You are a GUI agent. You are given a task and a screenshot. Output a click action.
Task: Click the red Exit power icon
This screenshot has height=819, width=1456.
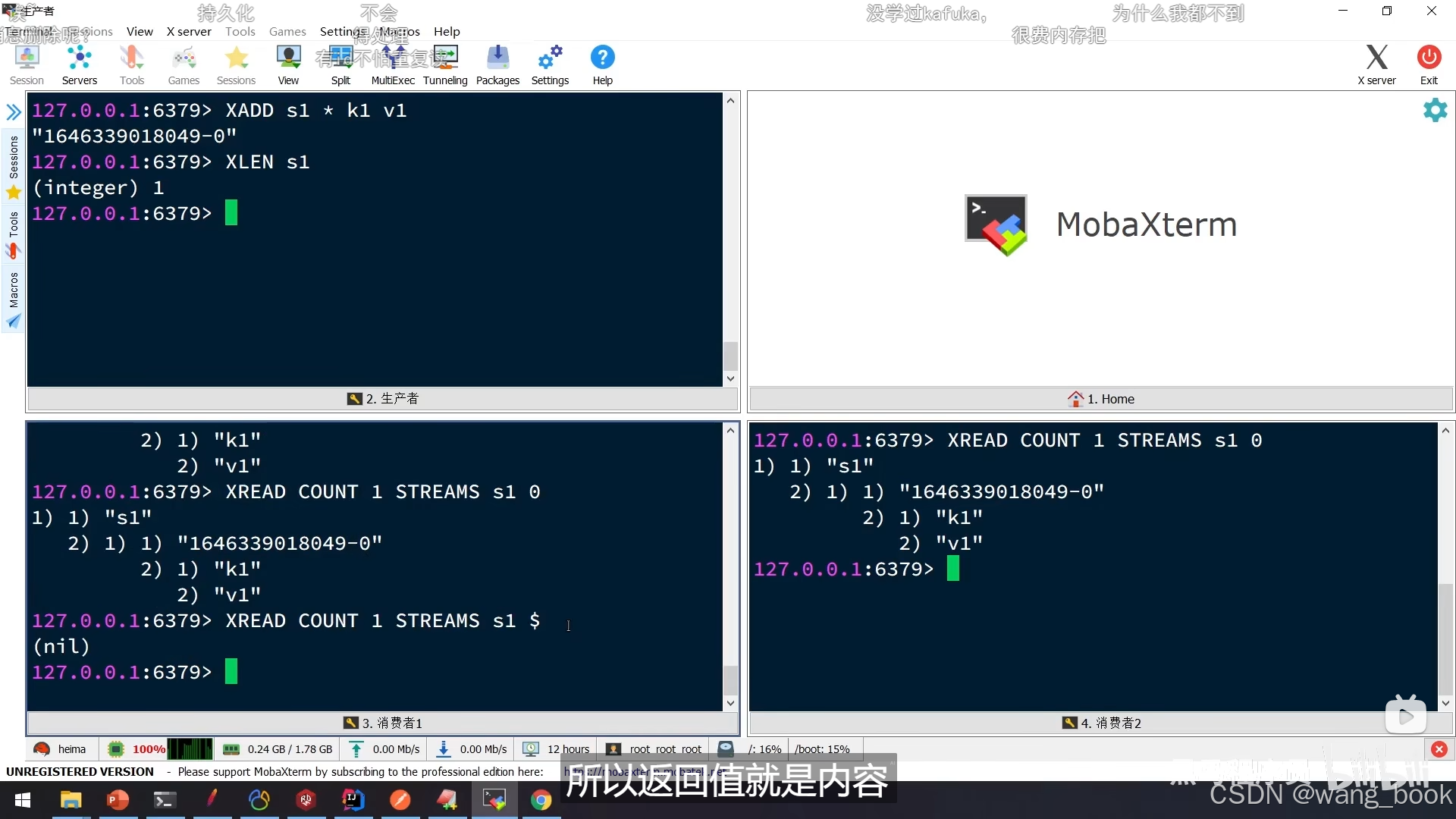tap(1429, 65)
